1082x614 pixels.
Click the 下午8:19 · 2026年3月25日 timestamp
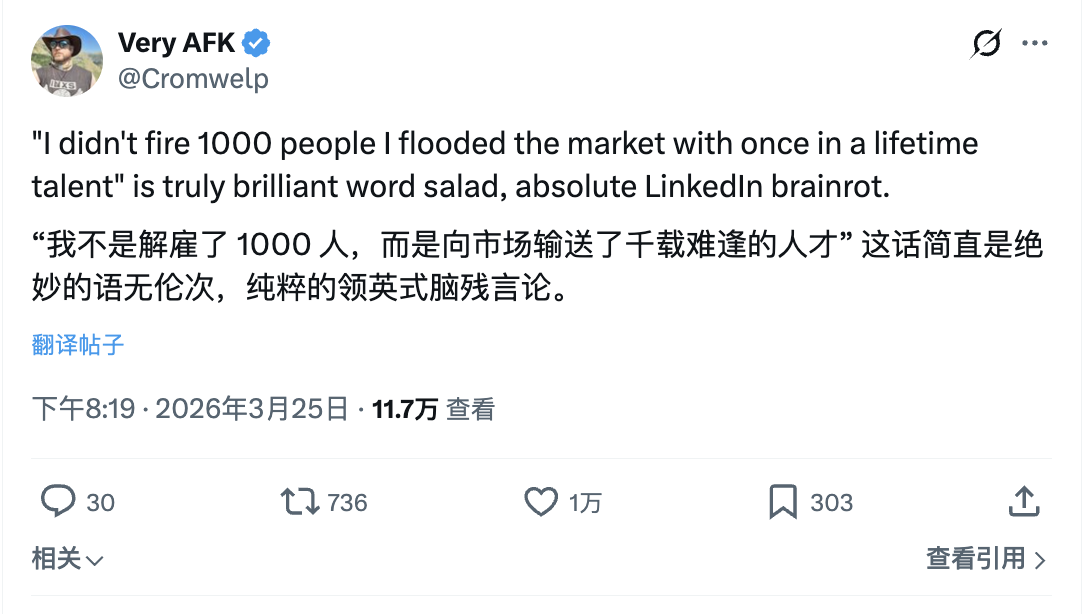click(191, 409)
